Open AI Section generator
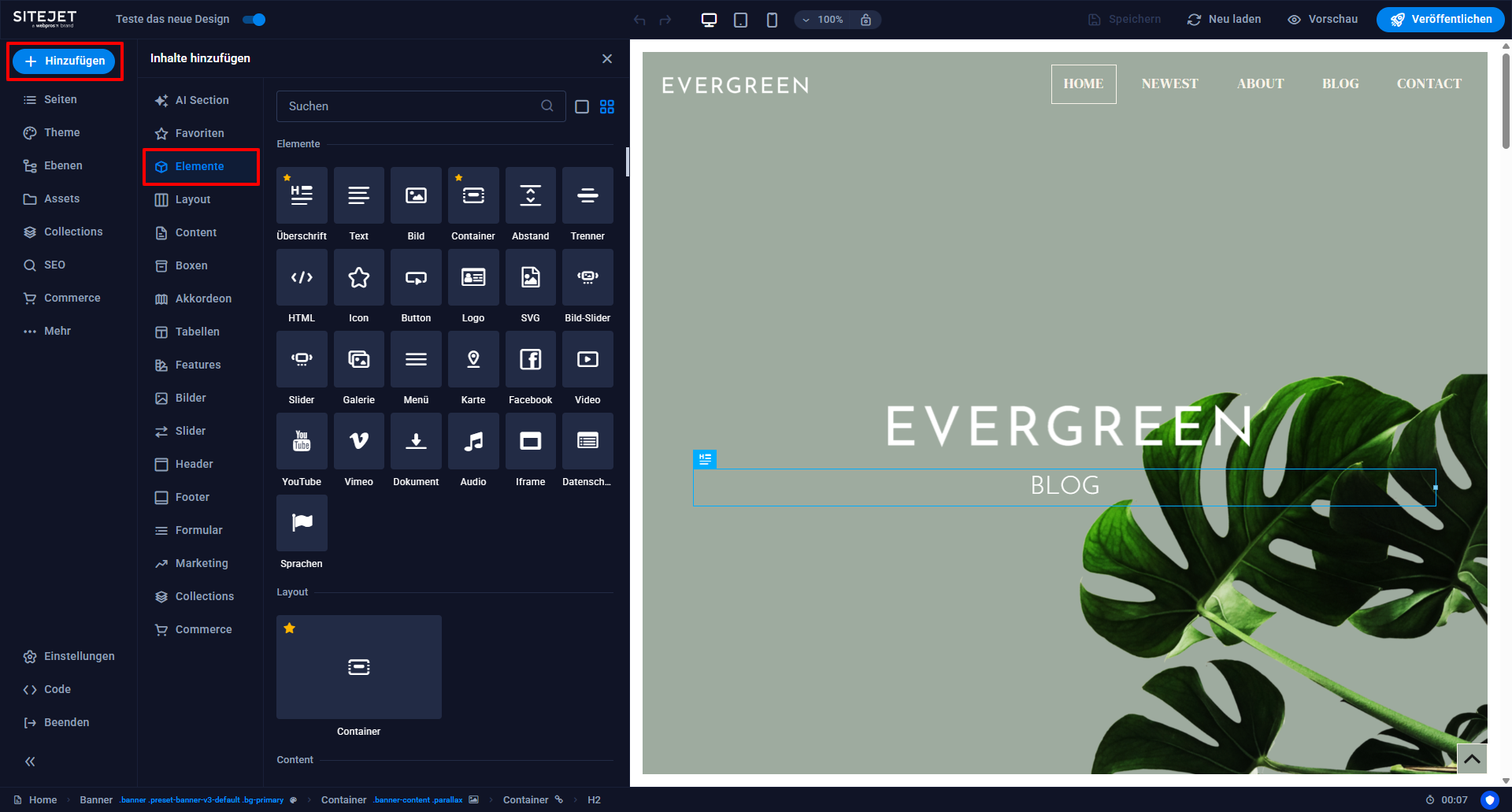 (193, 100)
